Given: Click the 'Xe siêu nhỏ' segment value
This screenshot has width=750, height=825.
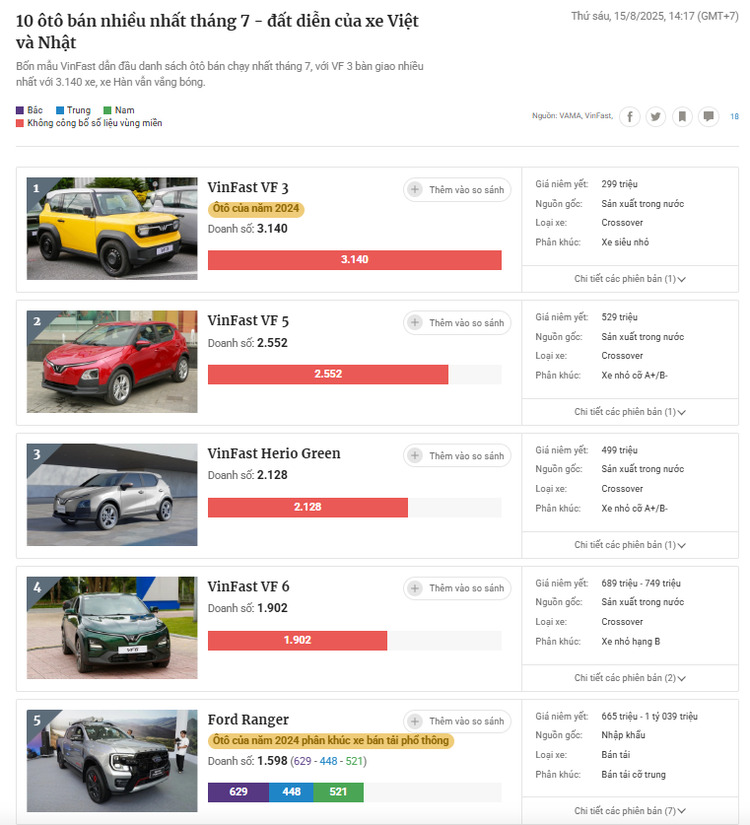Looking at the screenshot, I should [625, 243].
